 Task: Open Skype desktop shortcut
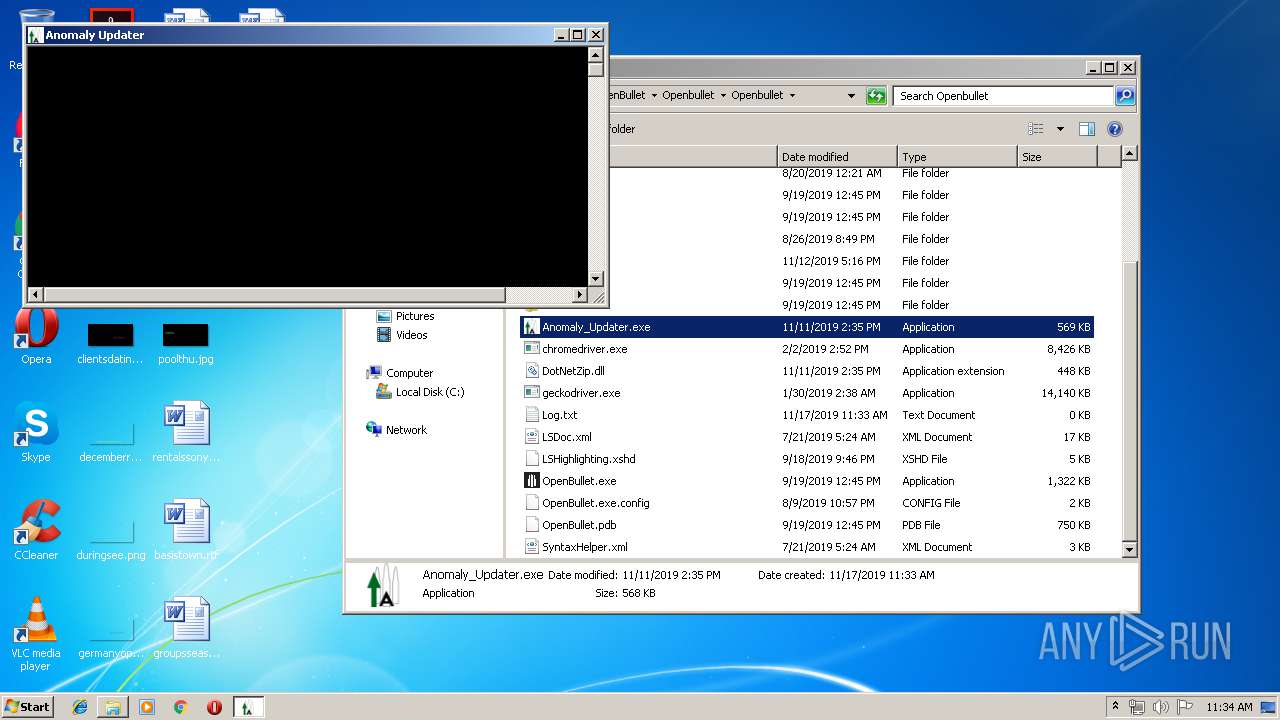tap(36, 433)
